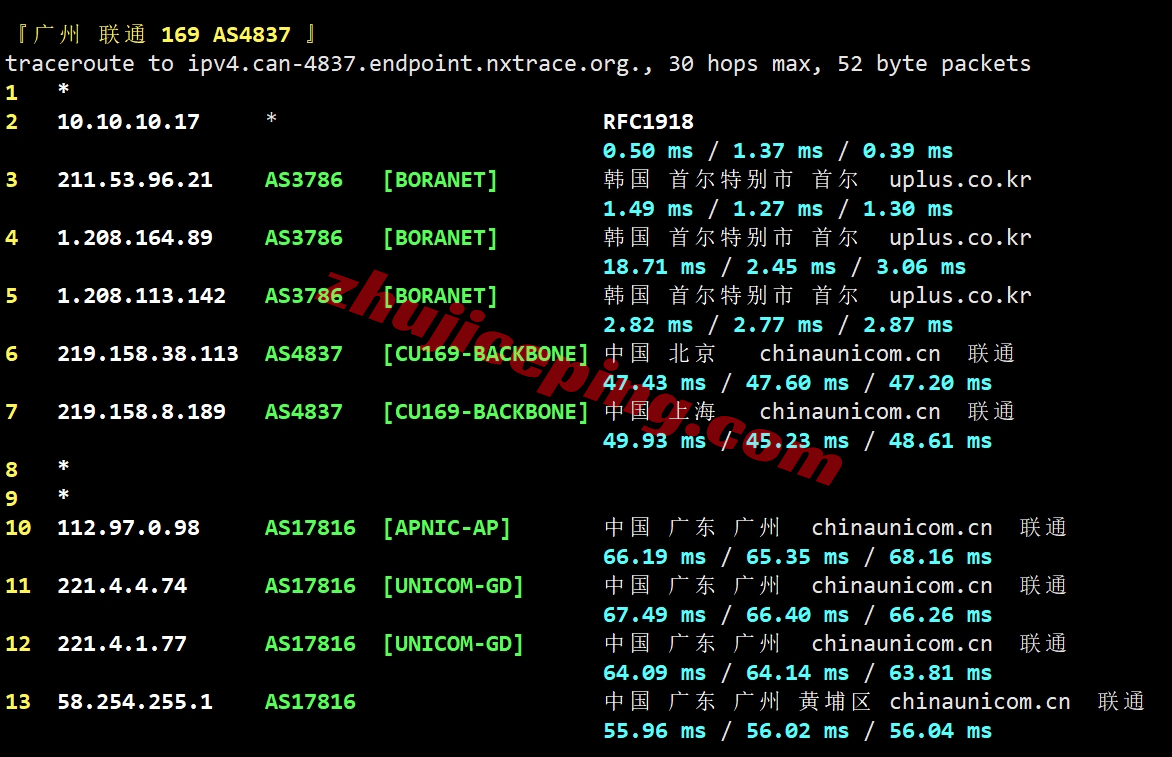Image resolution: width=1172 pixels, height=757 pixels.
Task: Click chinaunicom.cn on the 黄埔区 hop 13 row
Action: pyautogui.click(x=980, y=702)
